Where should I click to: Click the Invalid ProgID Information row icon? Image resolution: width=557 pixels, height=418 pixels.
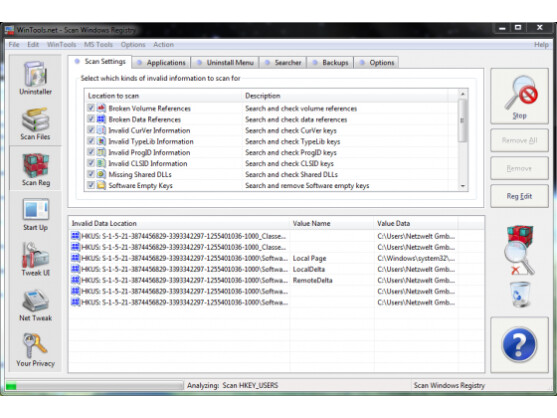(x=101, y=152)
